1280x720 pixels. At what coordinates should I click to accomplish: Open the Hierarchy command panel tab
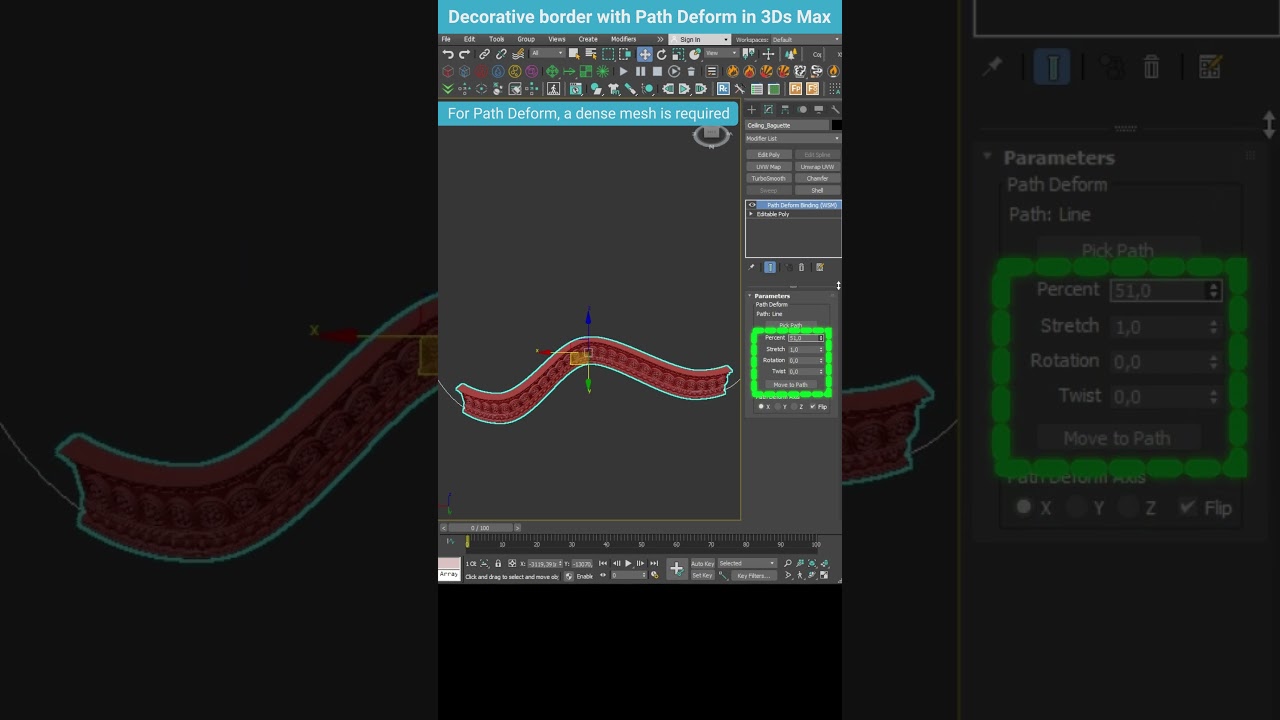click(x=785, y=110)
